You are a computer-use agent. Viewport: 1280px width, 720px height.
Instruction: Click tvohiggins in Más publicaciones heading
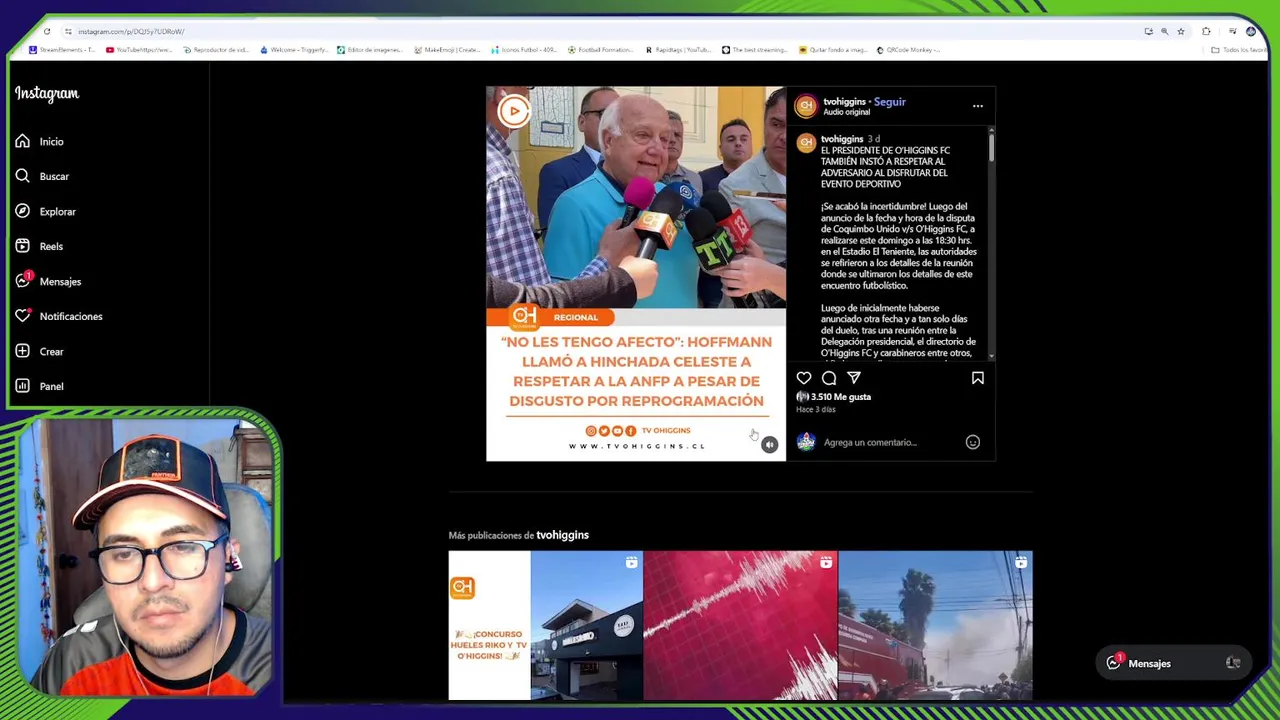562,535
